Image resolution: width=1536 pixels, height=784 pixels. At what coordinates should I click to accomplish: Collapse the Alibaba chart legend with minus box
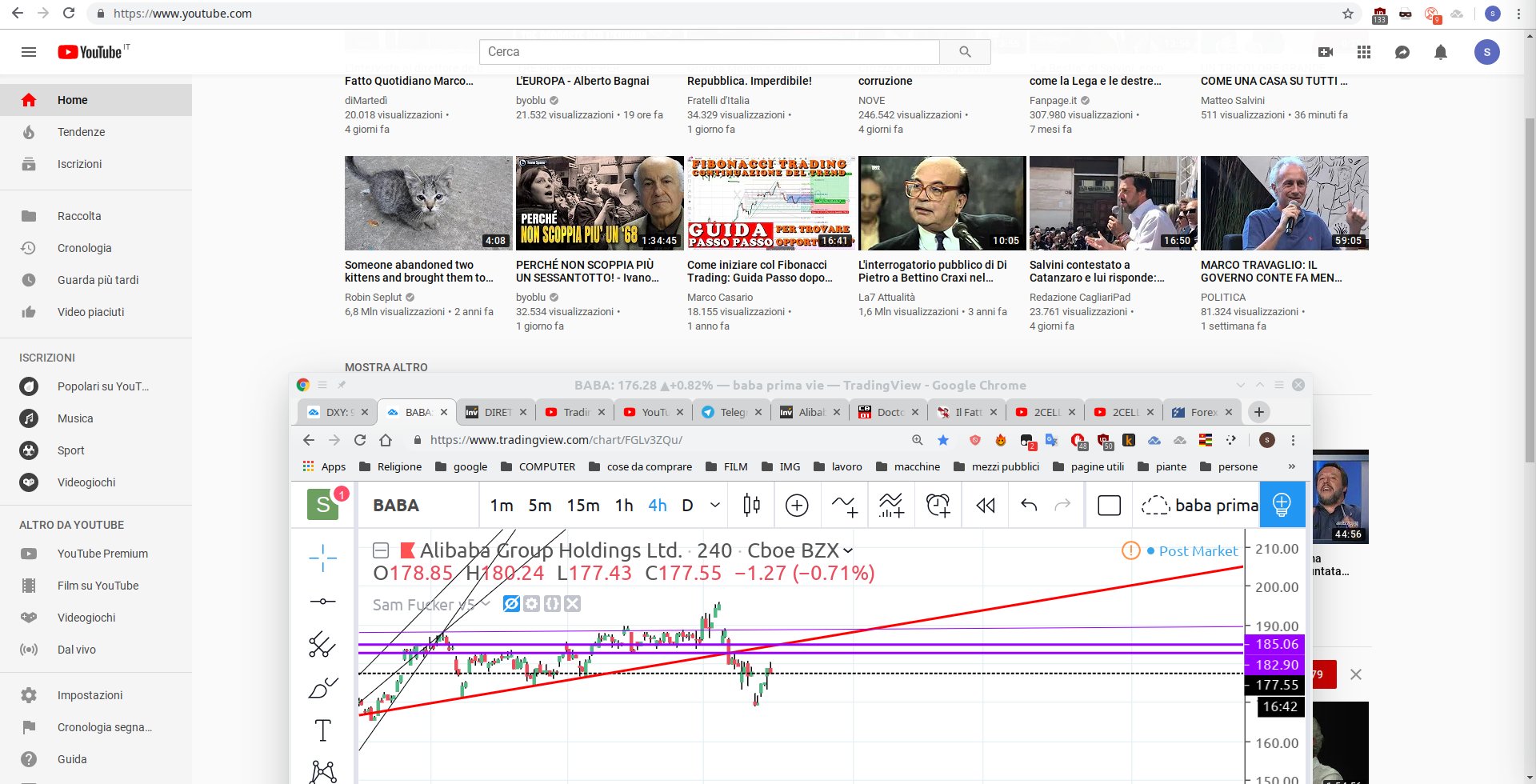coord(381,550)
